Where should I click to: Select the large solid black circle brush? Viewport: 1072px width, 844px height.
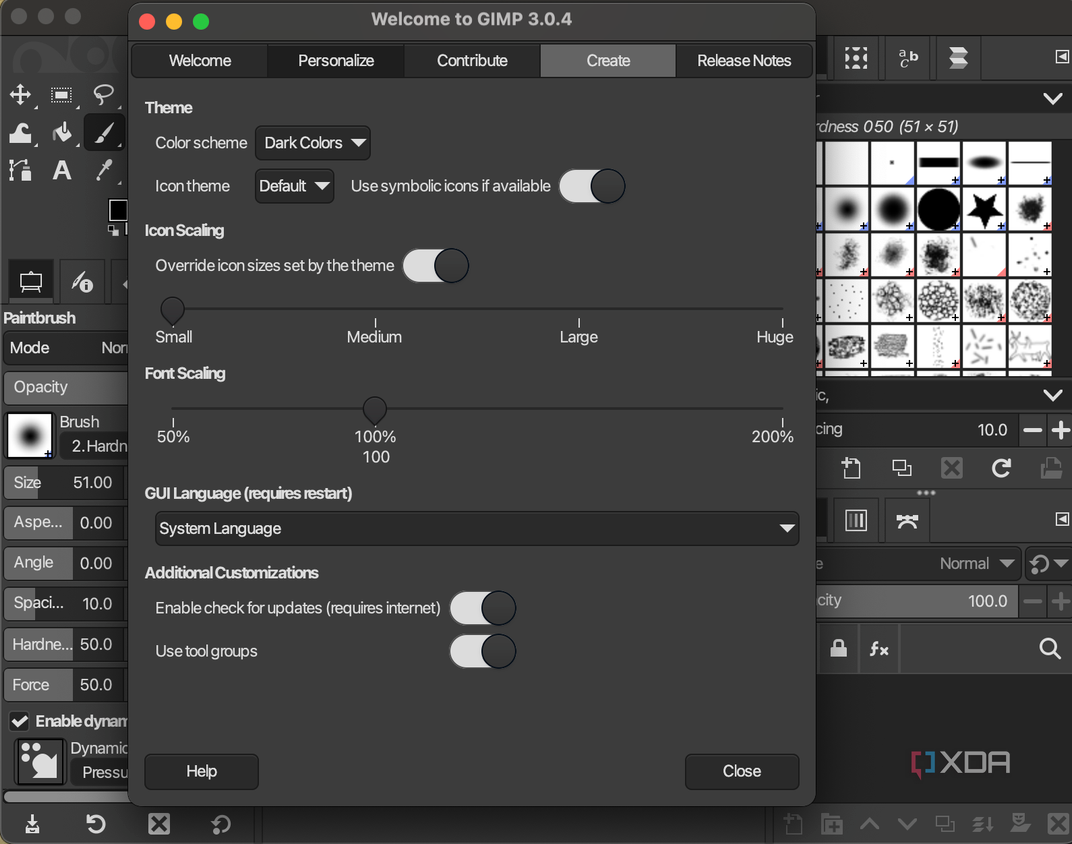938,208
